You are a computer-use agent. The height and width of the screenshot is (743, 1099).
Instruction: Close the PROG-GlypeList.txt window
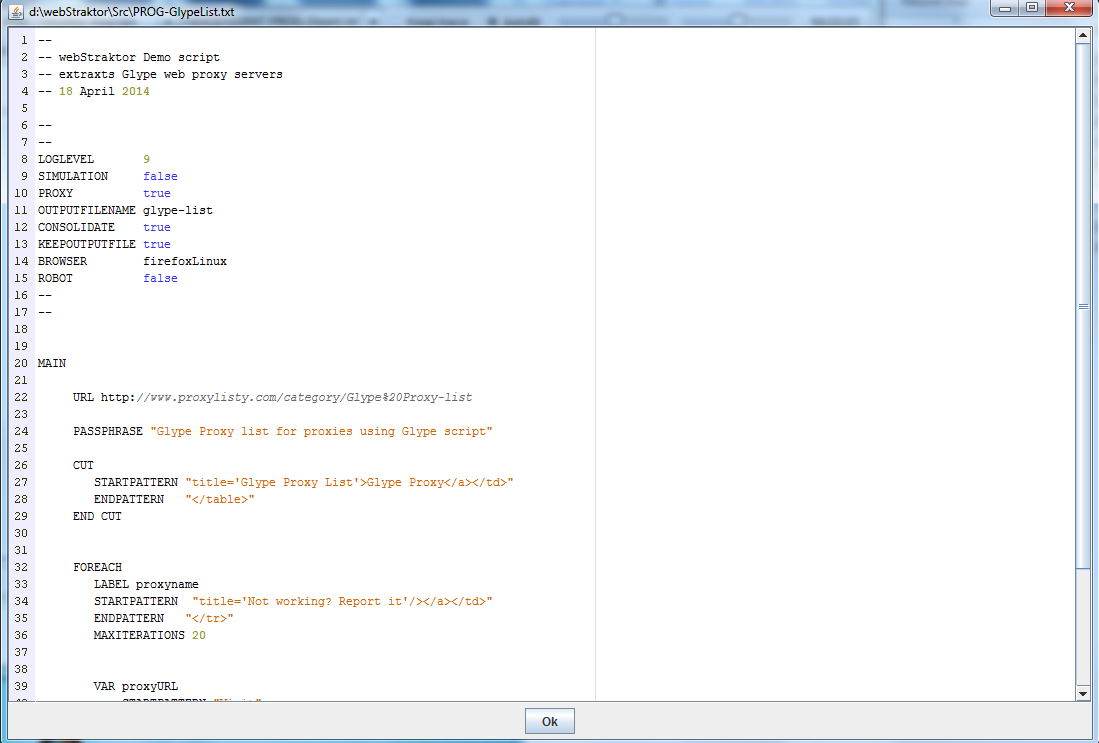click(x=1068, y=7)
